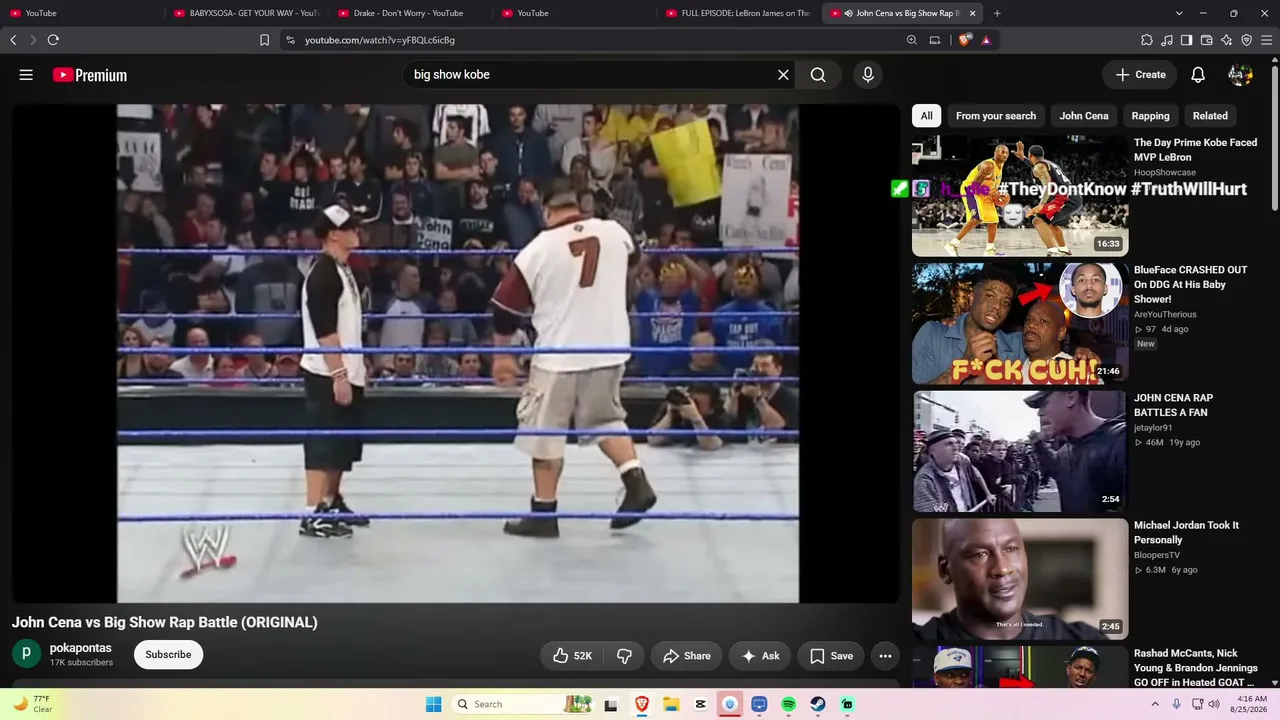Dislike the video with thumbs down

click(624, 656)
